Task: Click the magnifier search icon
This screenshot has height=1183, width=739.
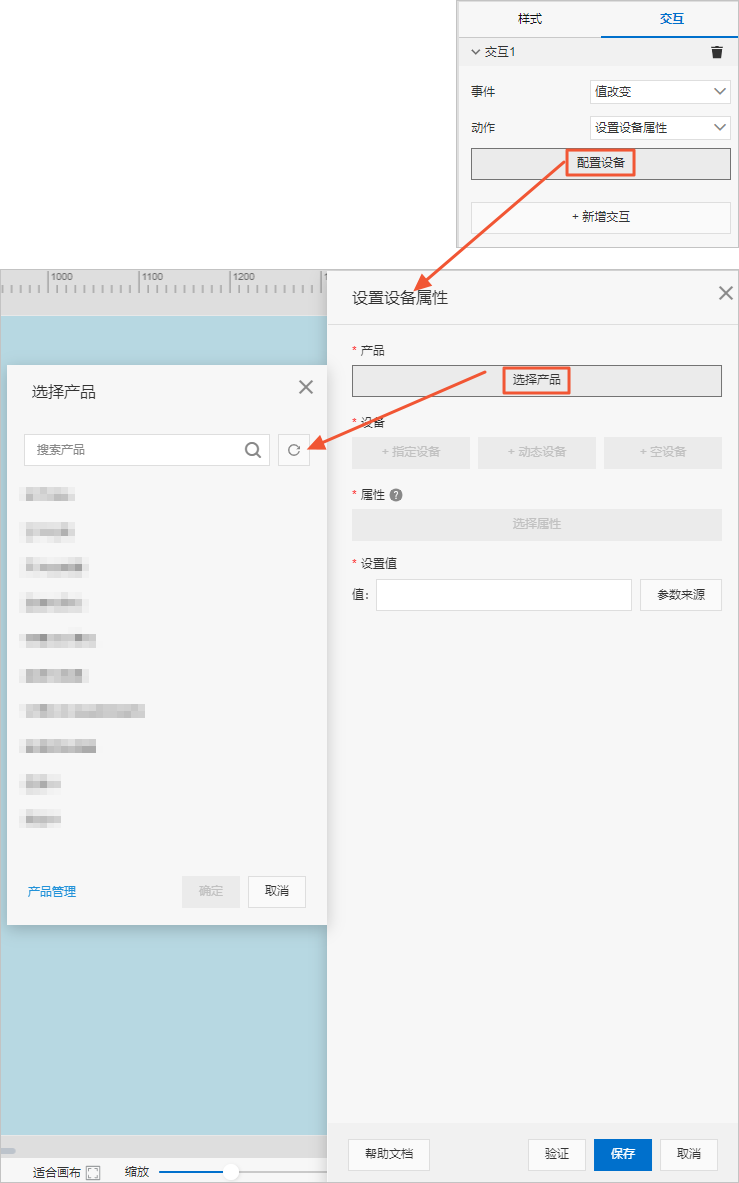Action: (253, 450)
